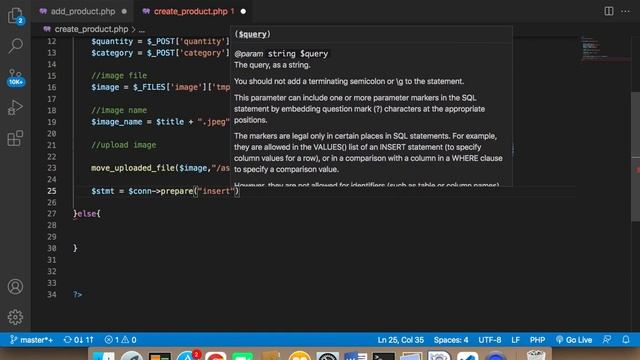Click "@param string $query" in hint popup
640x360 pixels.
[281, 54]
